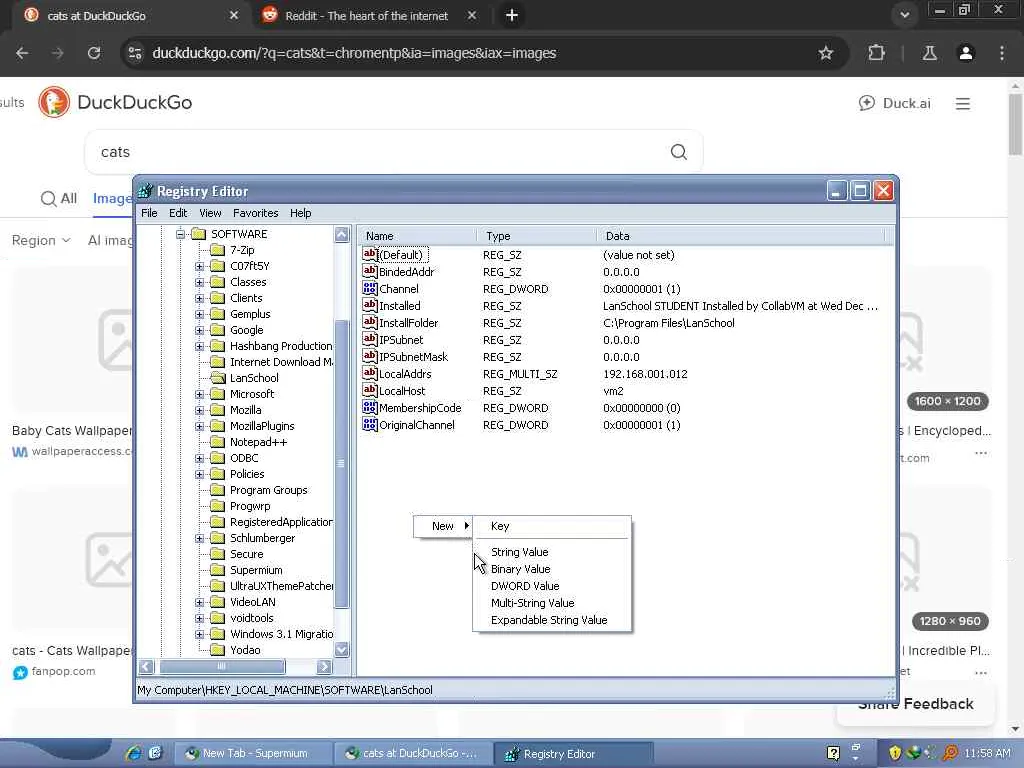
Task: Open the File menu in Registry Editor
Action: [x=149, y=213]
